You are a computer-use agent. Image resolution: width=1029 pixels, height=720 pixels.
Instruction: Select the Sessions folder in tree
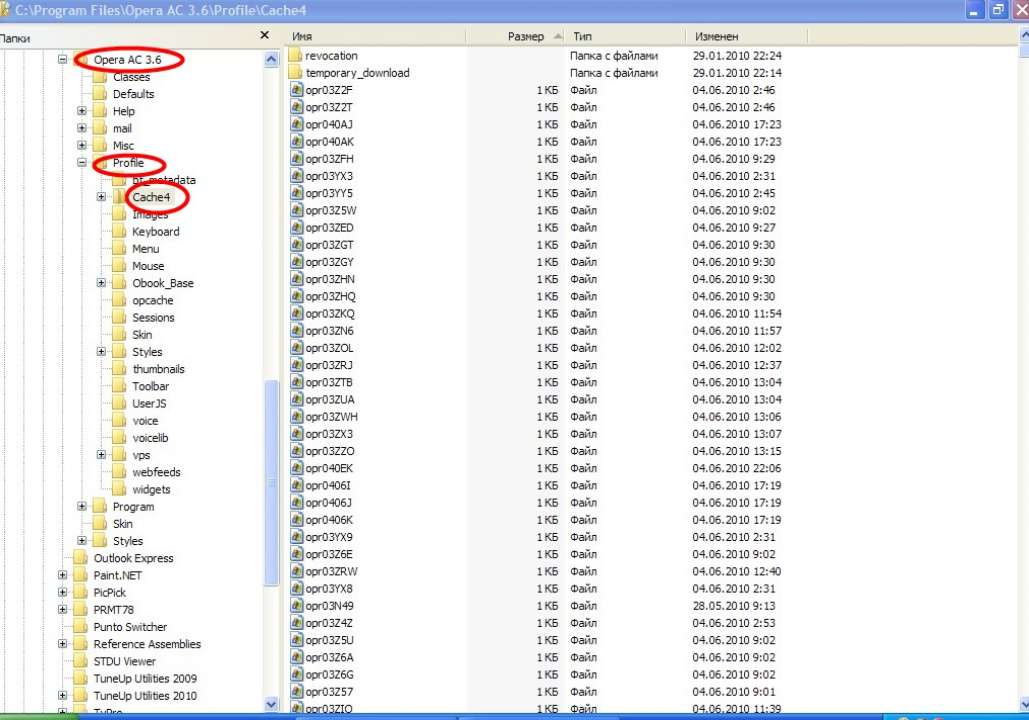[x=153, y=318]
